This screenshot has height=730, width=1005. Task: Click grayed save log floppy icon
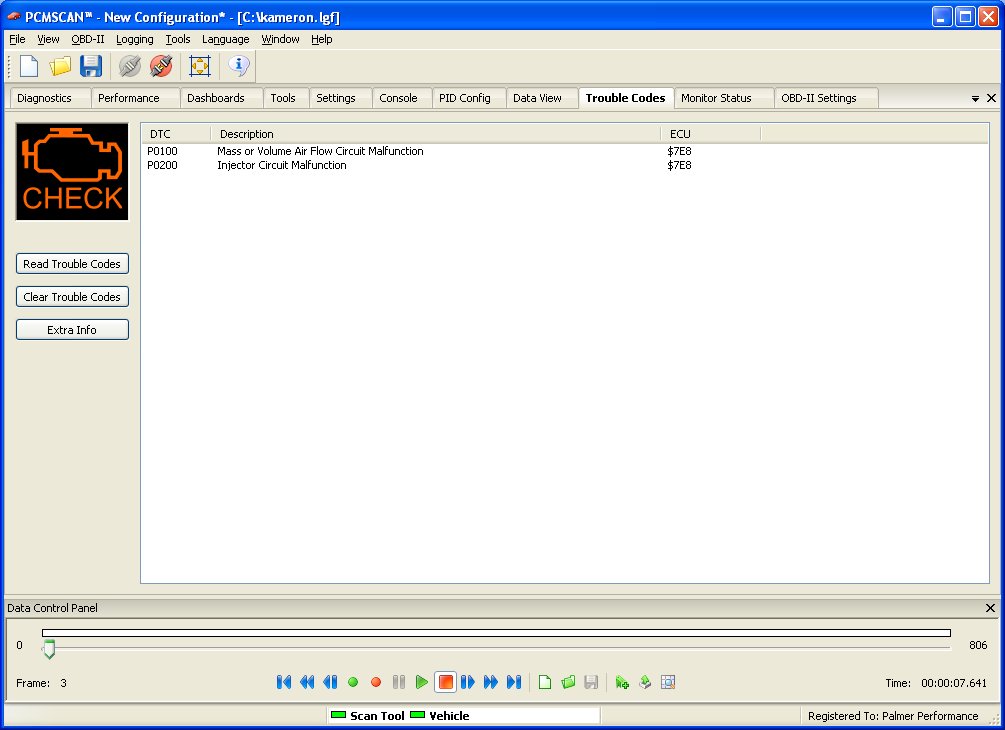(x=591, y=682)
